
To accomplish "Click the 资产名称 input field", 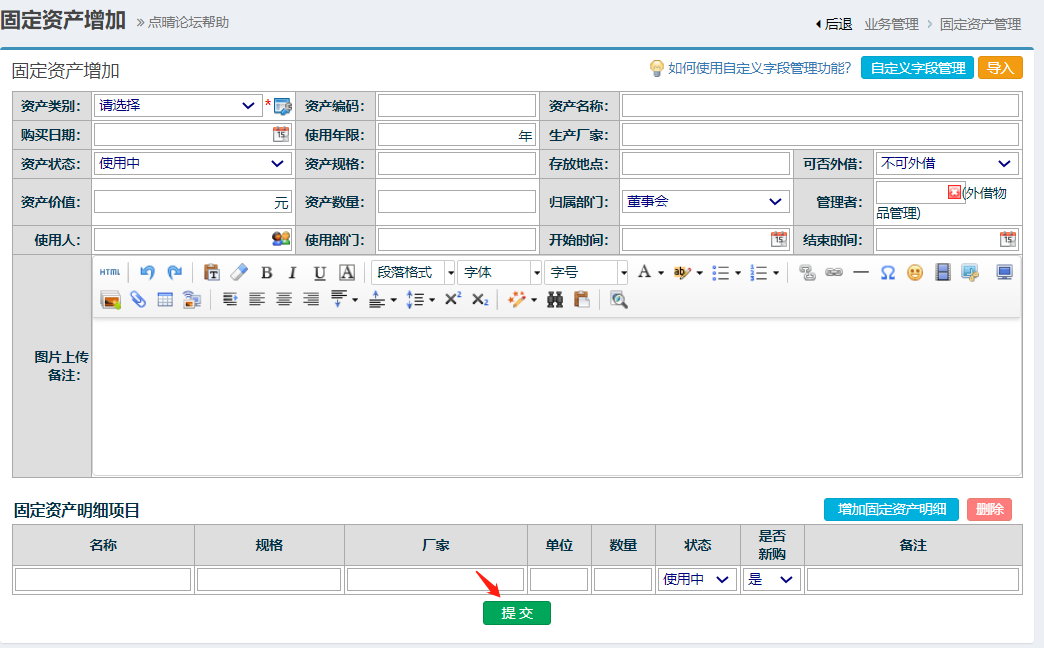I will pyautogui.click(x=819, y=105).
